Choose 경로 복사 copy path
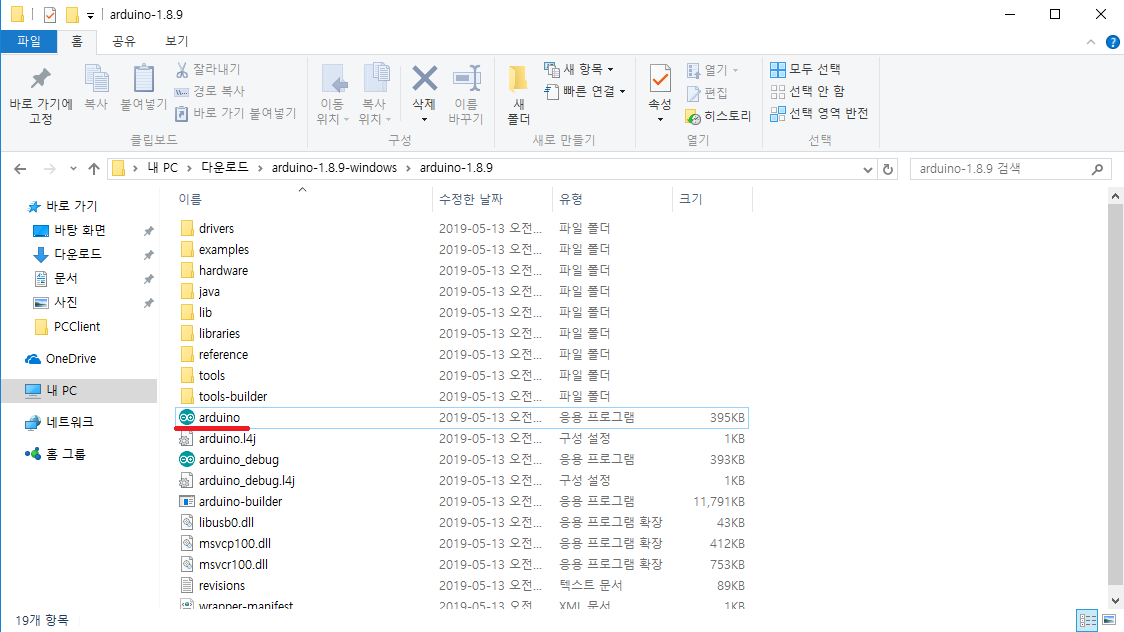 (210, 91)
